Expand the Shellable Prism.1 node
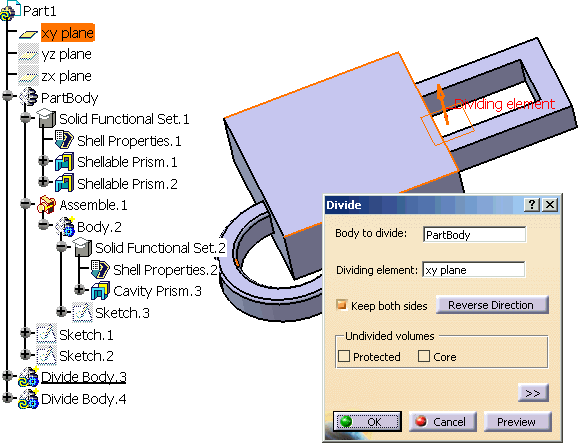 tap(44, 161)
